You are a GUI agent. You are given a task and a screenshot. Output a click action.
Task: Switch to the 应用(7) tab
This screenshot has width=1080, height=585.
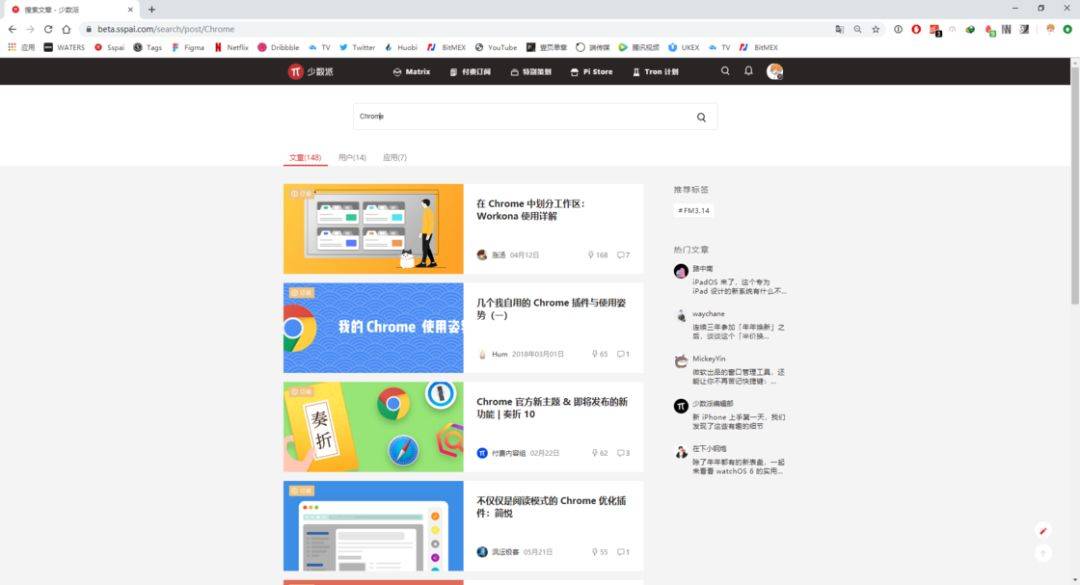click(395, 158)
